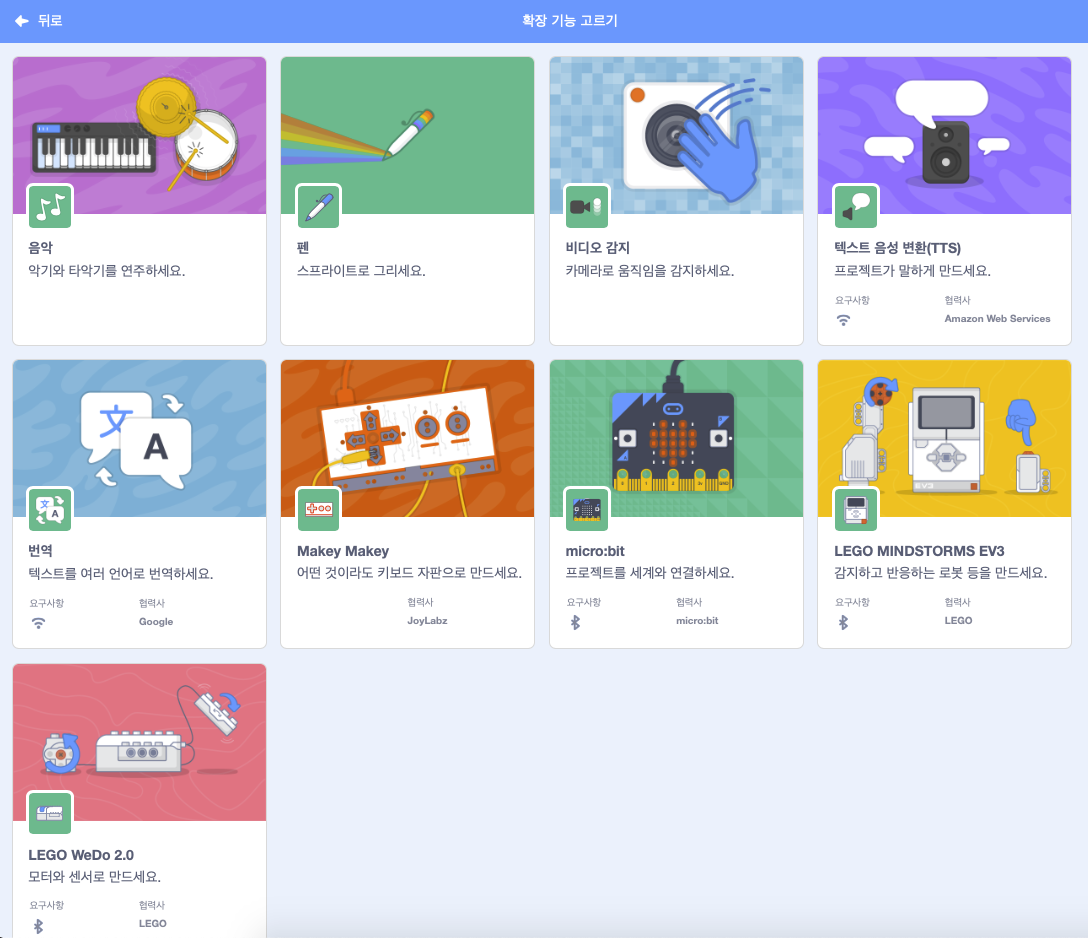Select the 번역 extension title
The height and width of the screenshot is (938, 1088).
pyautogui.click(x=40, y=550)
